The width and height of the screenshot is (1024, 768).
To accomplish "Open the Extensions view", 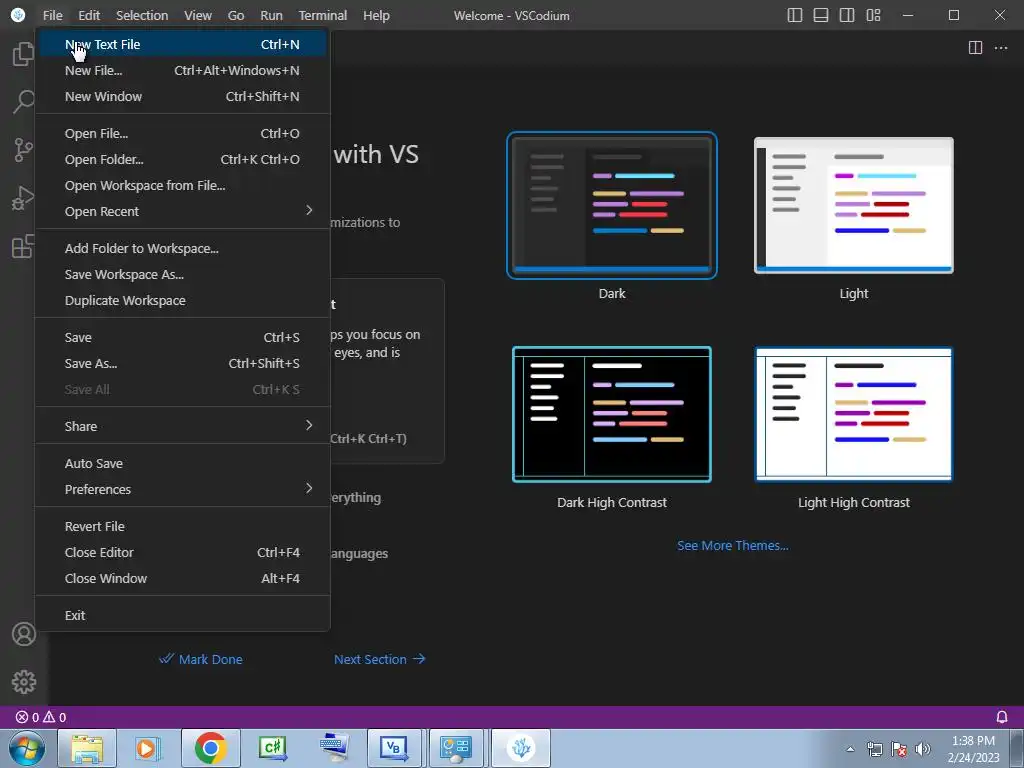I will pos(24,246).
